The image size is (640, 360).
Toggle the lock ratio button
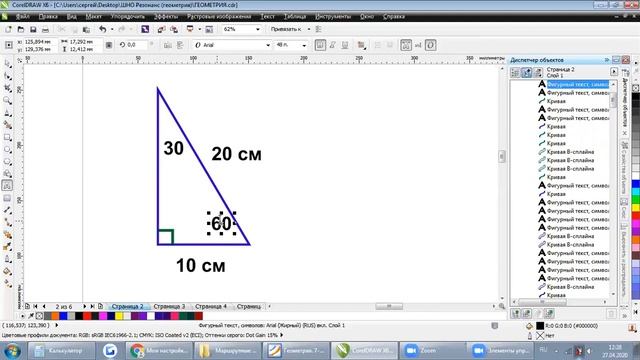click(109, 45)
